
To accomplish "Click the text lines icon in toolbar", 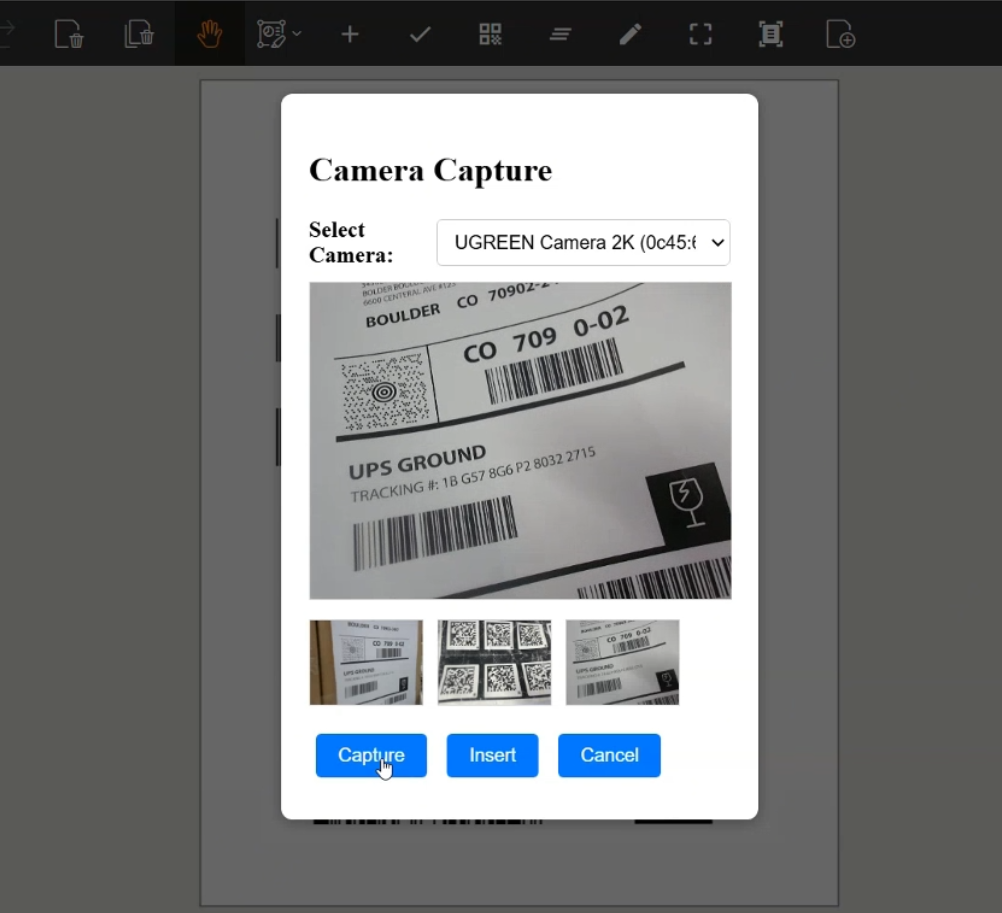I will coord(559,34).
